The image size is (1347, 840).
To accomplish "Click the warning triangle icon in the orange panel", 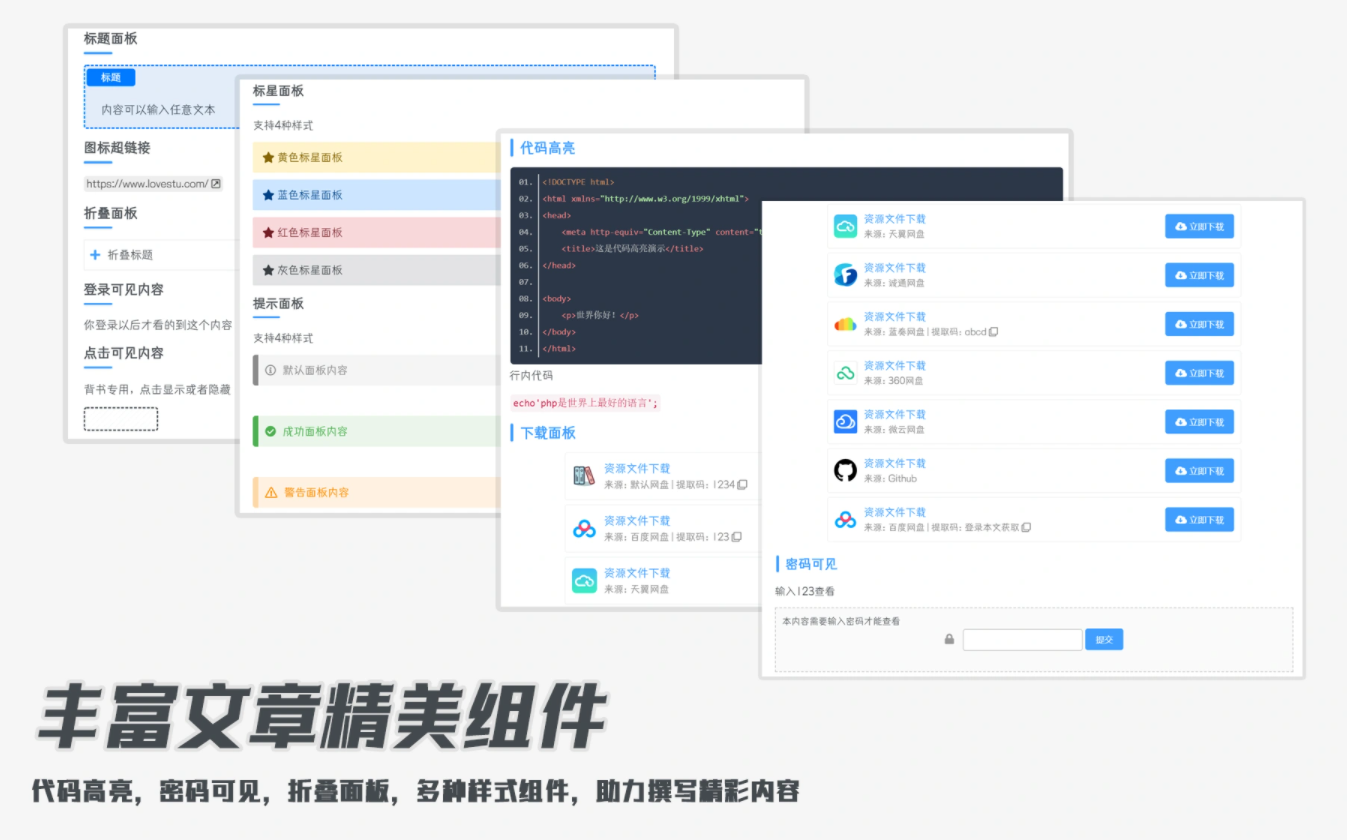I will [270, 493].
